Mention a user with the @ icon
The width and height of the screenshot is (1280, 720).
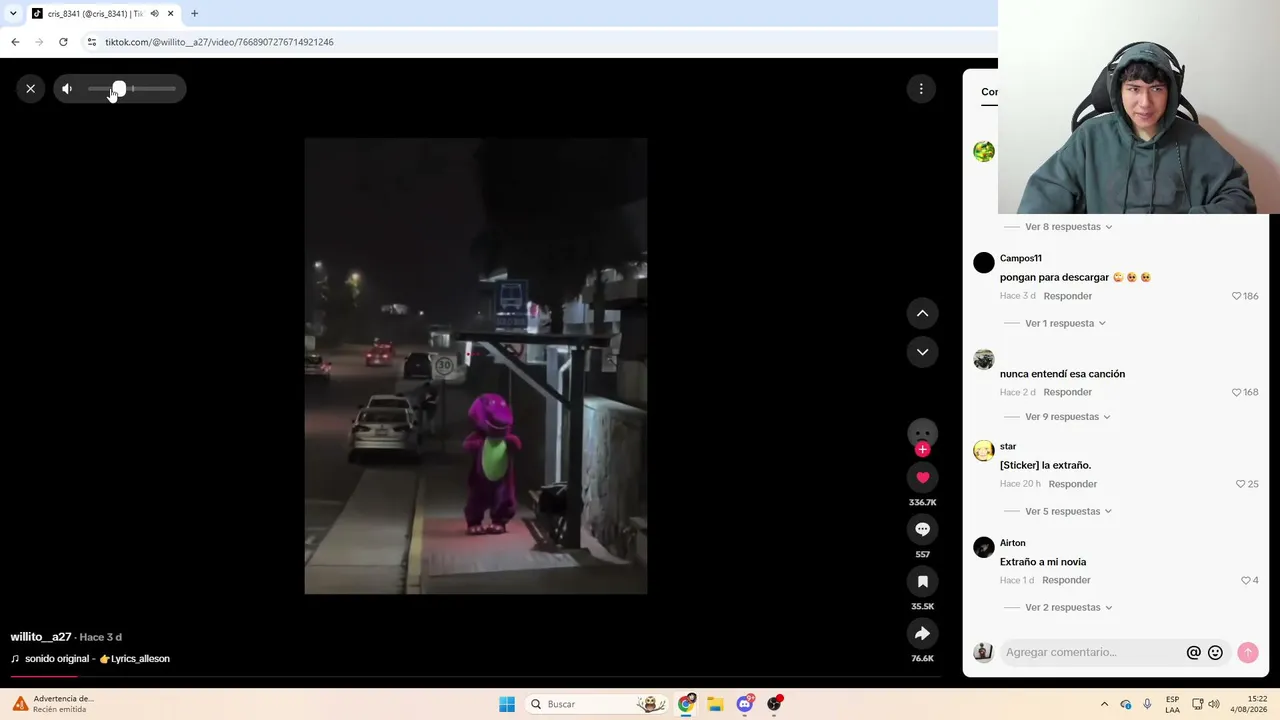[x=1193, y=653]
